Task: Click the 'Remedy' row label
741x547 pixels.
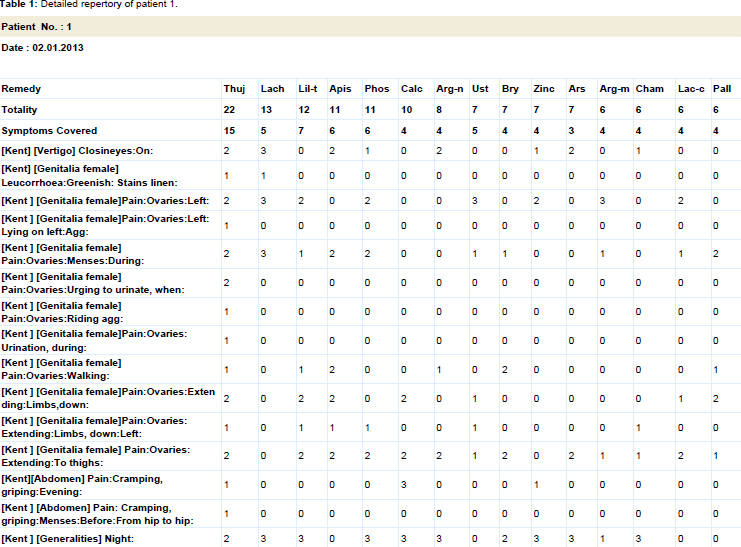Action: [x=21, y=89]
